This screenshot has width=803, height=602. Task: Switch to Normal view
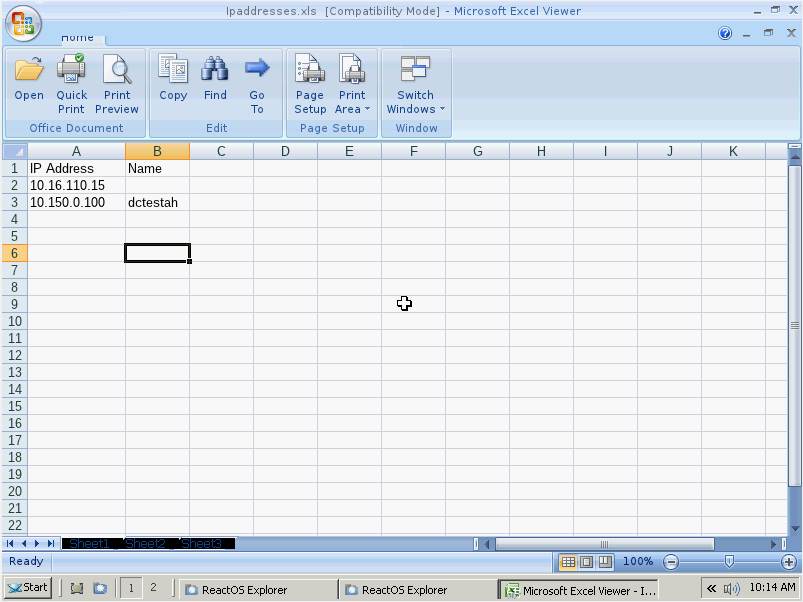pos(569,562)
